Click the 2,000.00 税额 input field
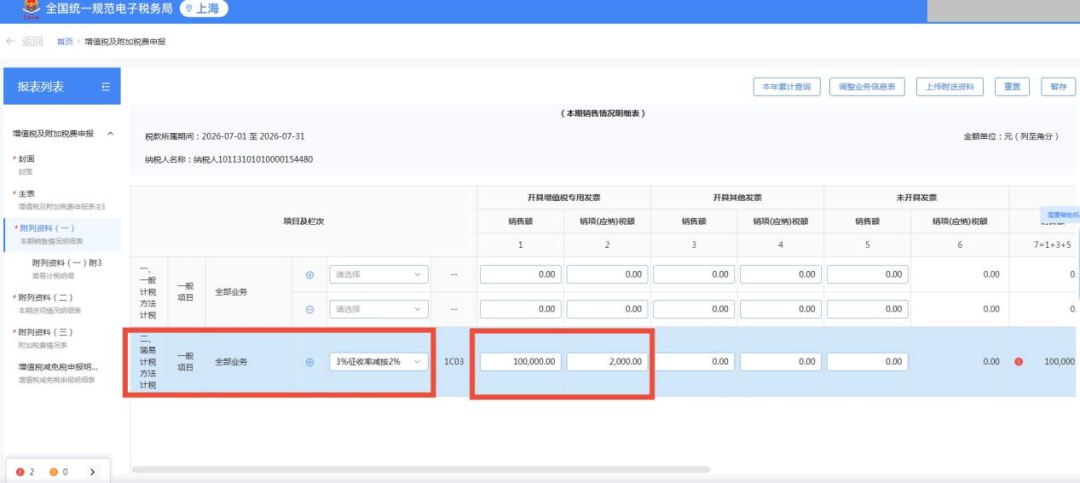 [607, 362]
